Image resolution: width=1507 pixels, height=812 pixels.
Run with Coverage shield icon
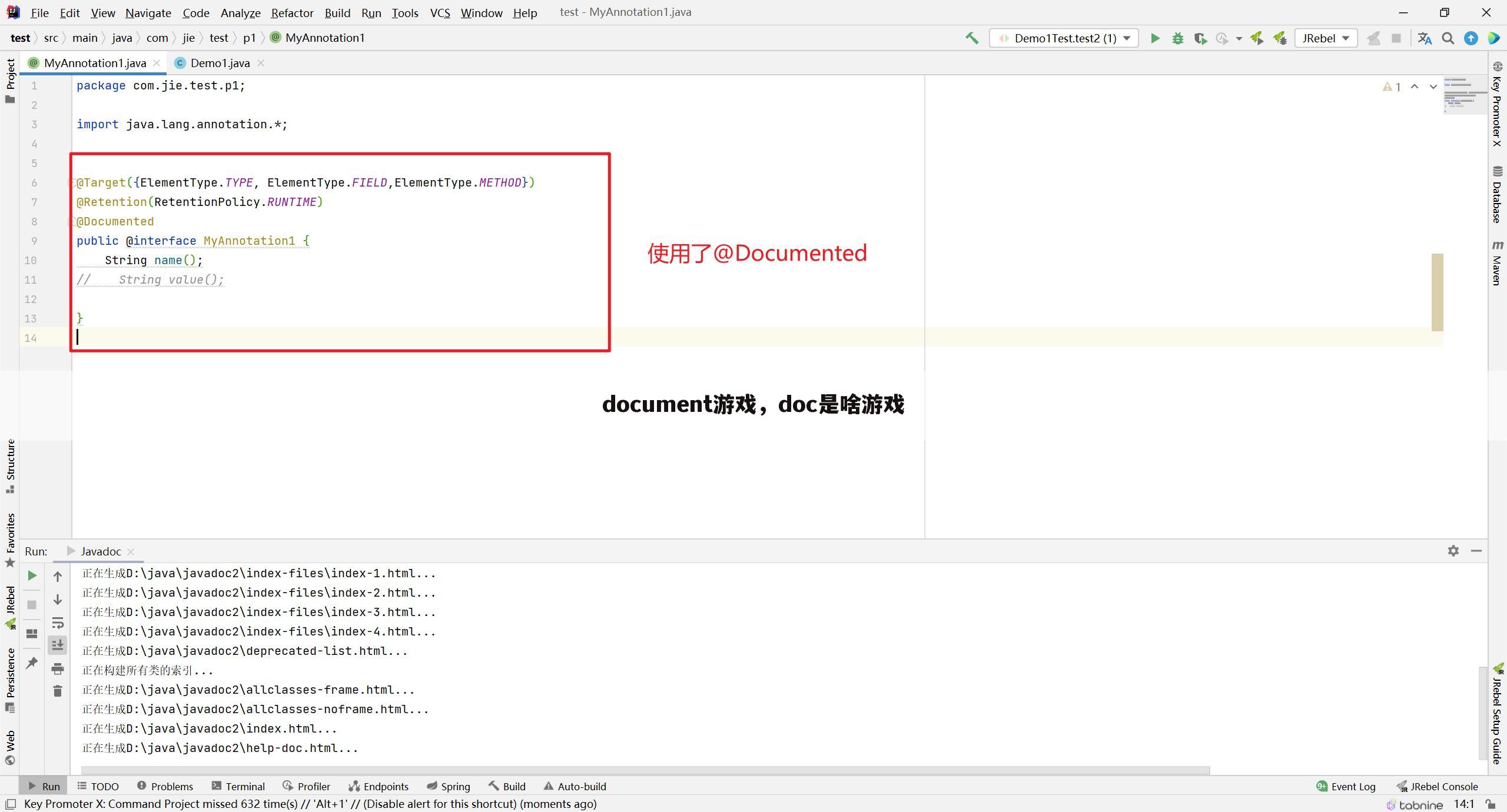pos(1200,38)
